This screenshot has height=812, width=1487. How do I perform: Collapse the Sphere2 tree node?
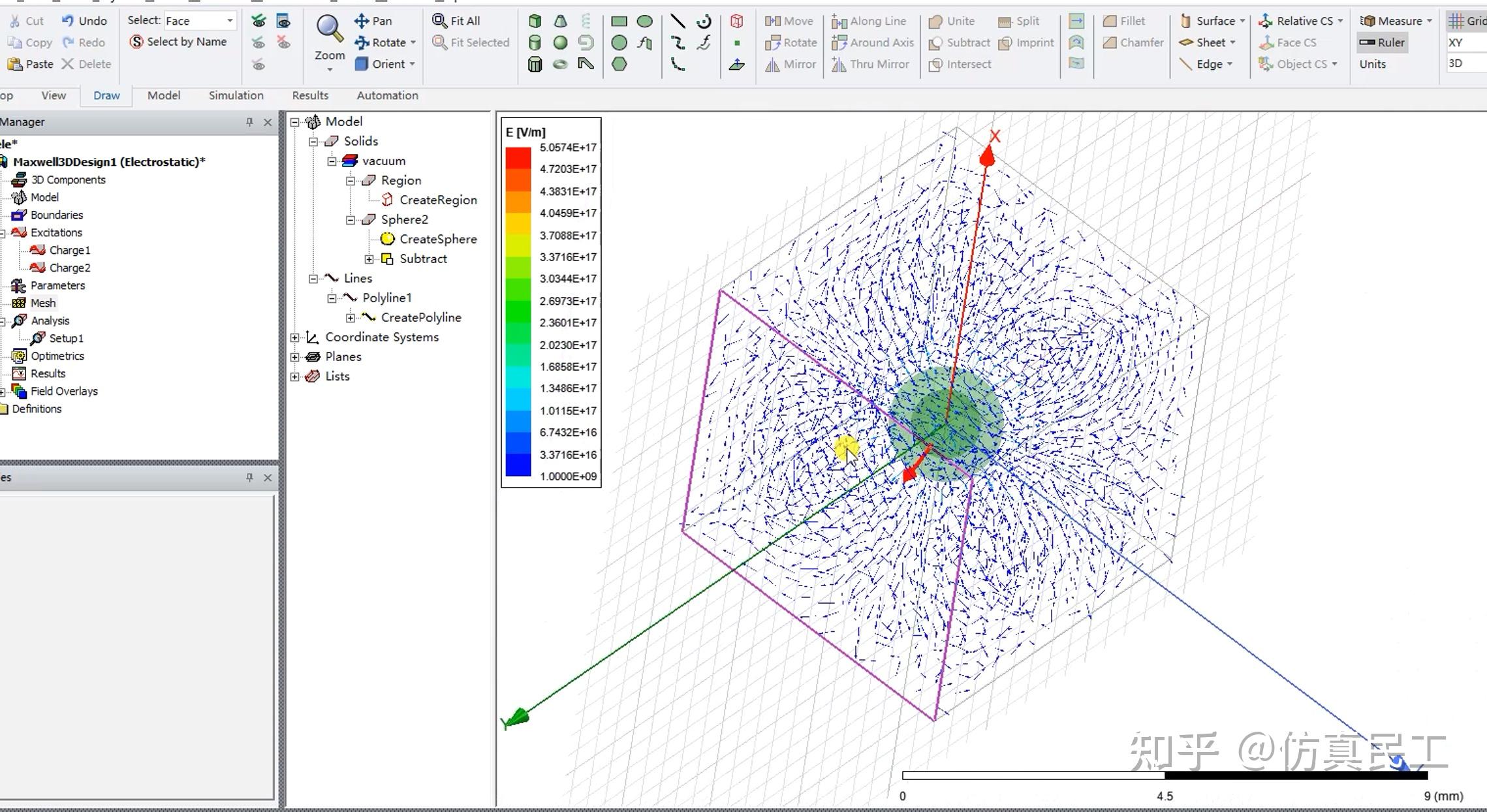pos(351,220)
